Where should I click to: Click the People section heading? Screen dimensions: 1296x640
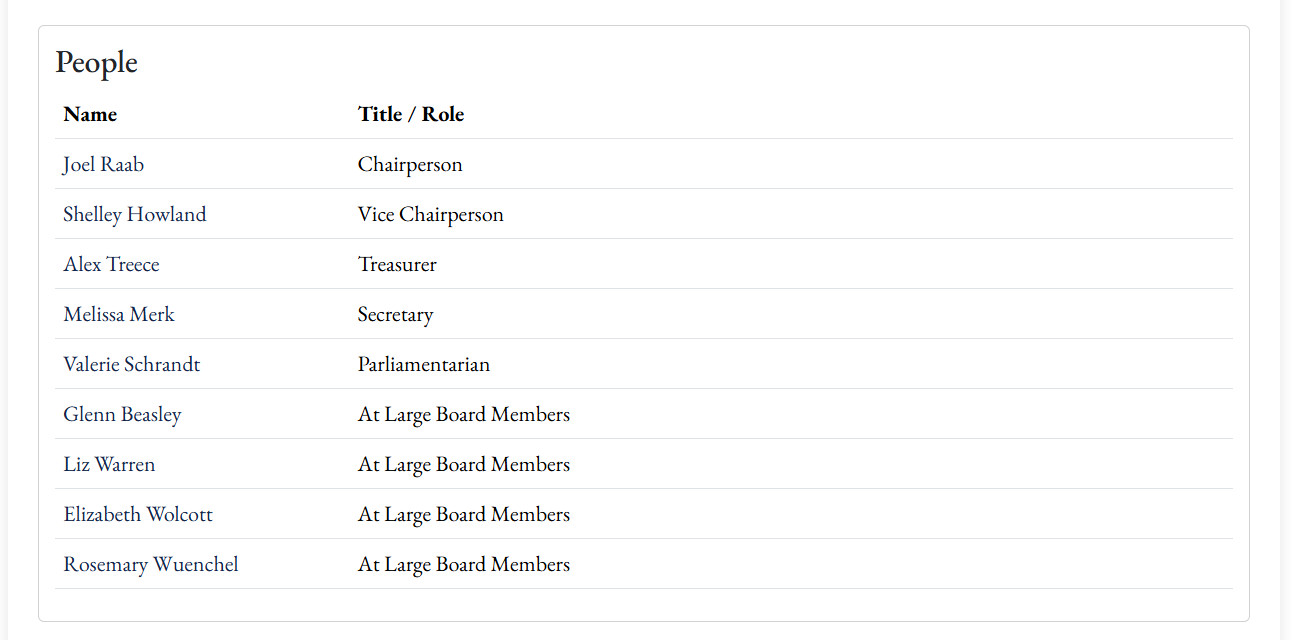click(96, 62)
